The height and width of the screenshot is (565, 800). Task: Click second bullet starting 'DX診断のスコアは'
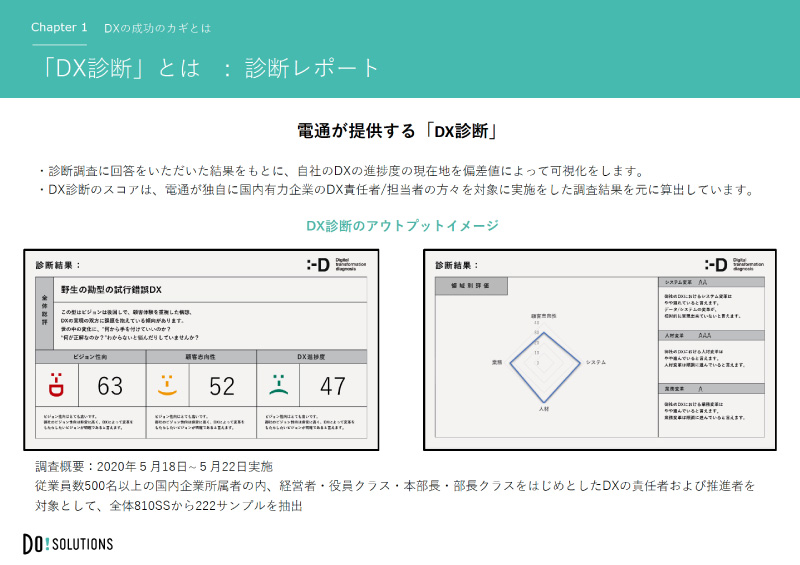(396, 190)
